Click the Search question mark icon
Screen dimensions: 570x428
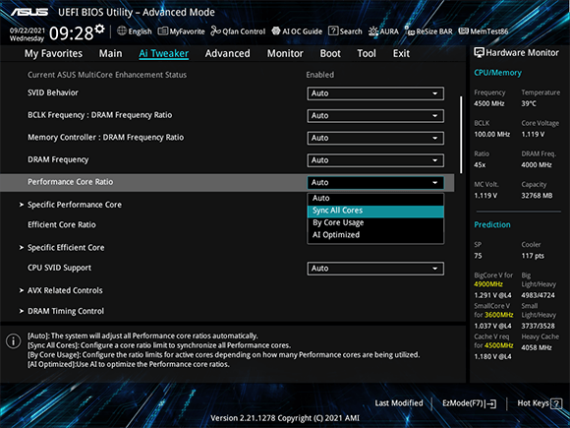[x=333, y=31]
